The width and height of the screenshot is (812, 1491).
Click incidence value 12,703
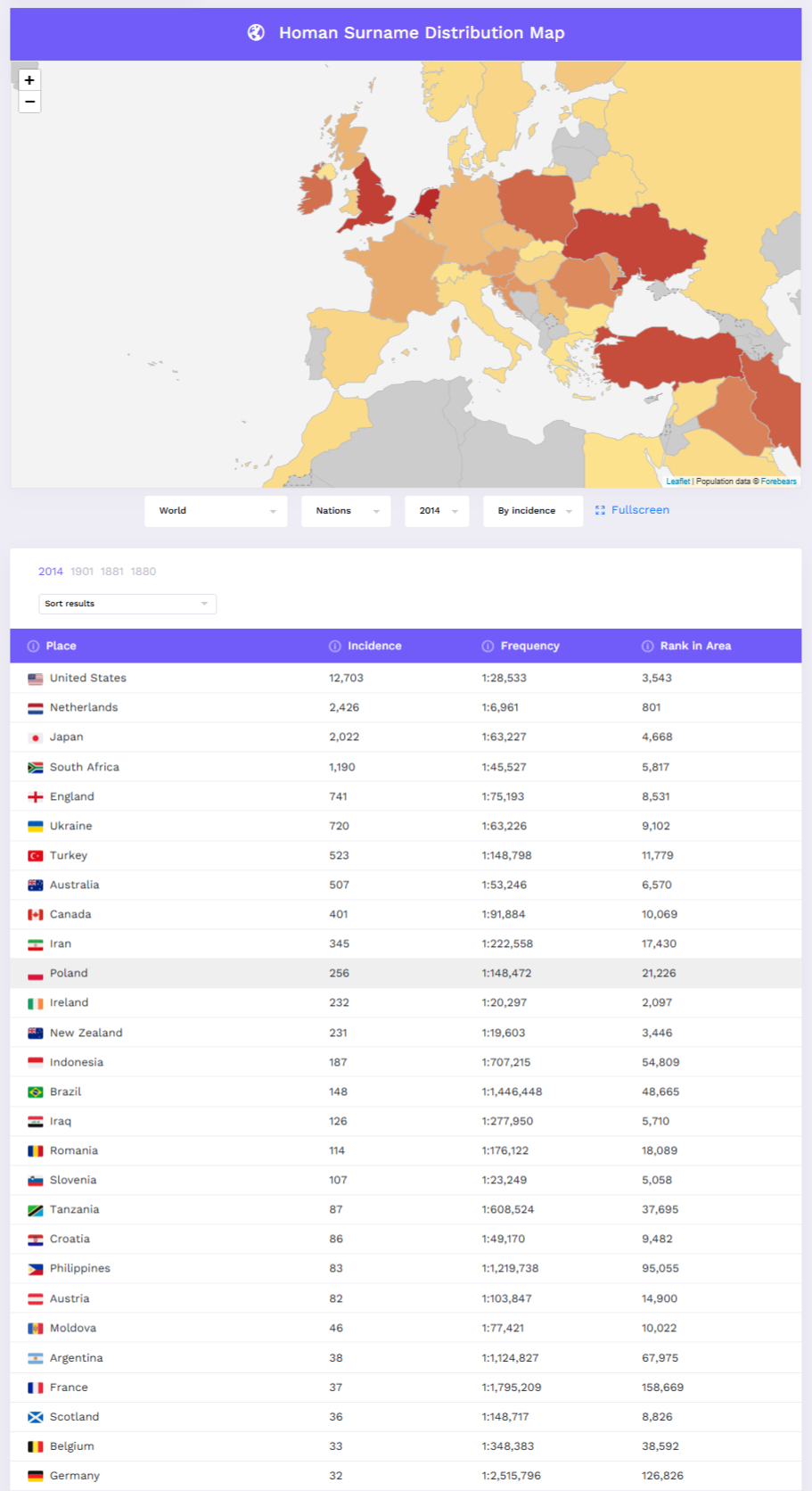coord(347,678)
